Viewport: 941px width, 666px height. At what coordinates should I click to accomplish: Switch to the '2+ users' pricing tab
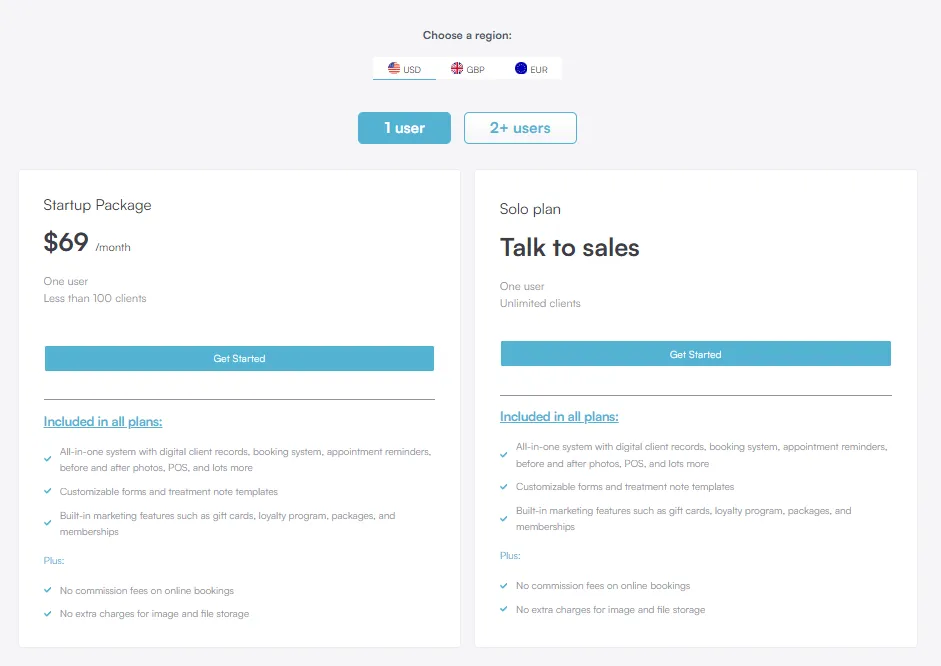pos(520,128)
